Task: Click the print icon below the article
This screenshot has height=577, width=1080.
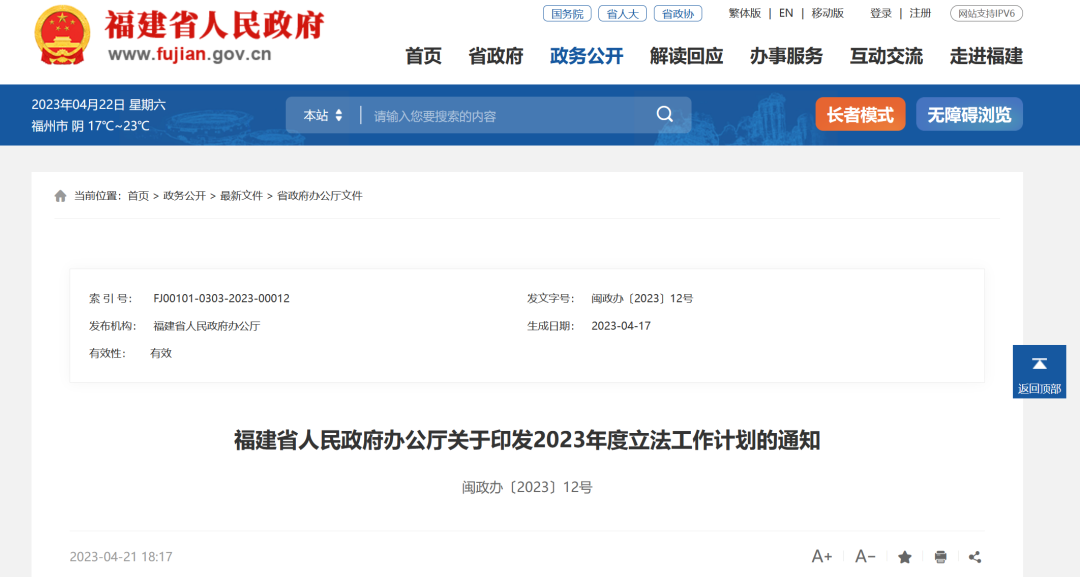Action: pyautogui.click(x=940, y=556)
